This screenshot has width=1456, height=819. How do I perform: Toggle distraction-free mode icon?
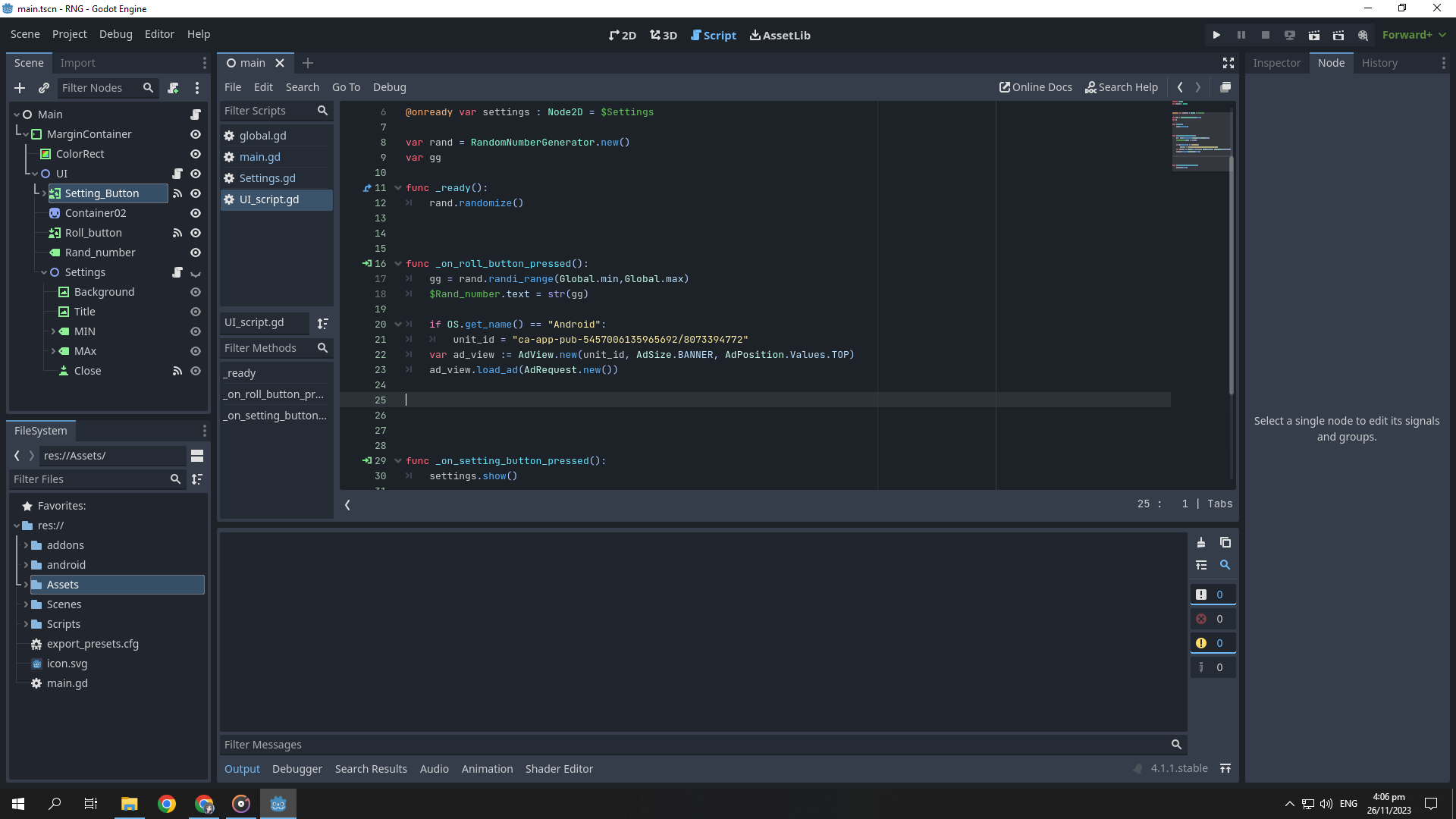tap(1228, 63)
